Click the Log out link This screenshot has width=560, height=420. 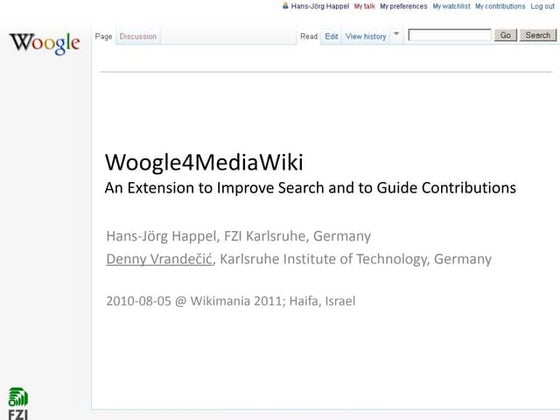542,6
